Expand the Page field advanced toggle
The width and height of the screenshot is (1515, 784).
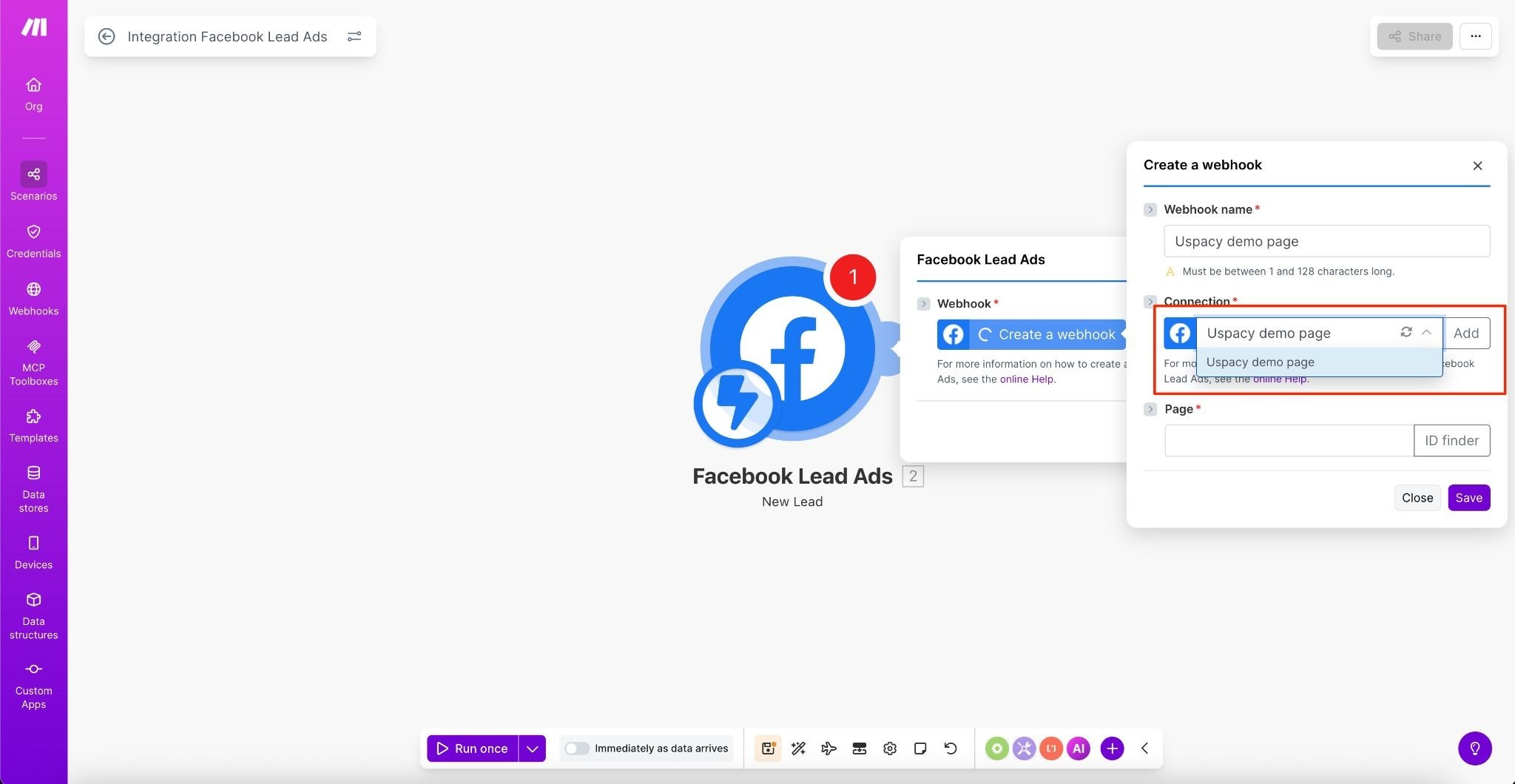pos(1150,409)
